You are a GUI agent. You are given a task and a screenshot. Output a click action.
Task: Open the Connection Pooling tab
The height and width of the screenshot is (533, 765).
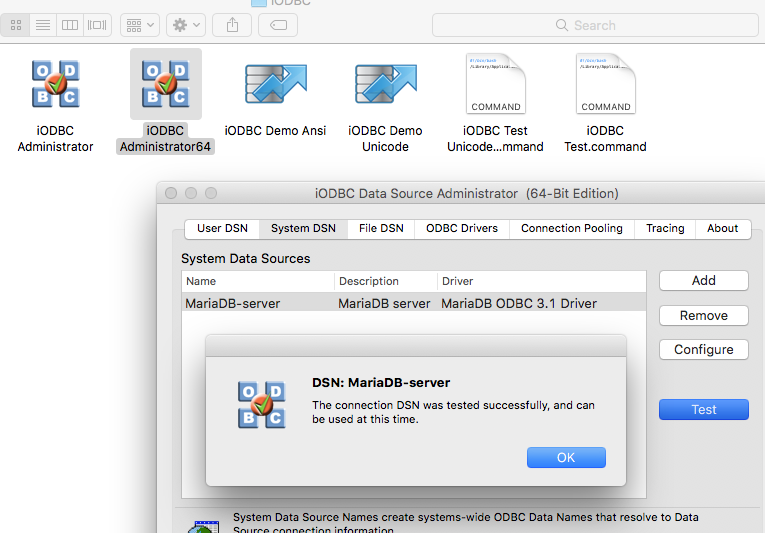pyautogui.click(x=572, y=228)
